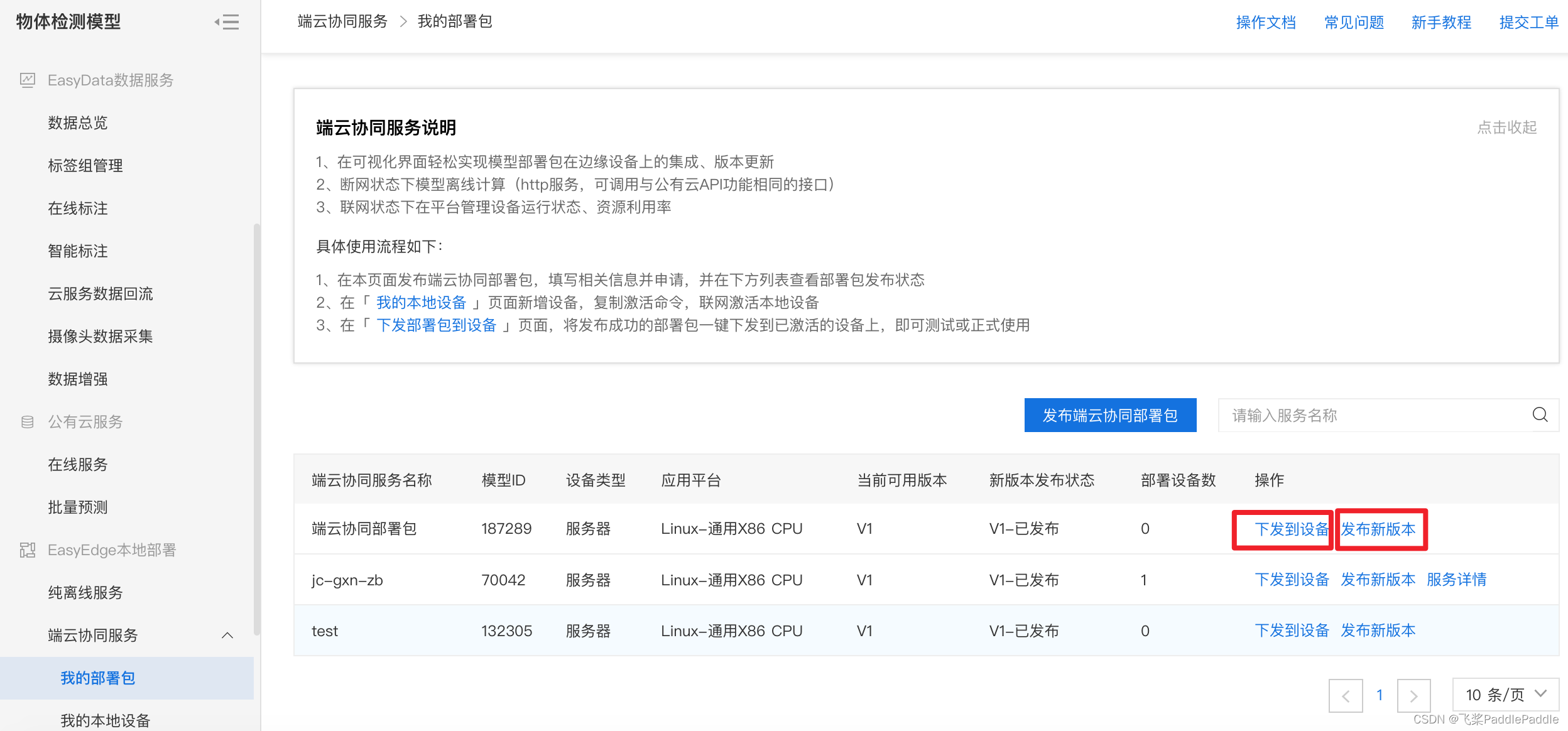The height and width of the screenshot is (731, 1568).
Task: Click 服务详情 for jc-gxn-zb
Action: [x=1456, y=580]
